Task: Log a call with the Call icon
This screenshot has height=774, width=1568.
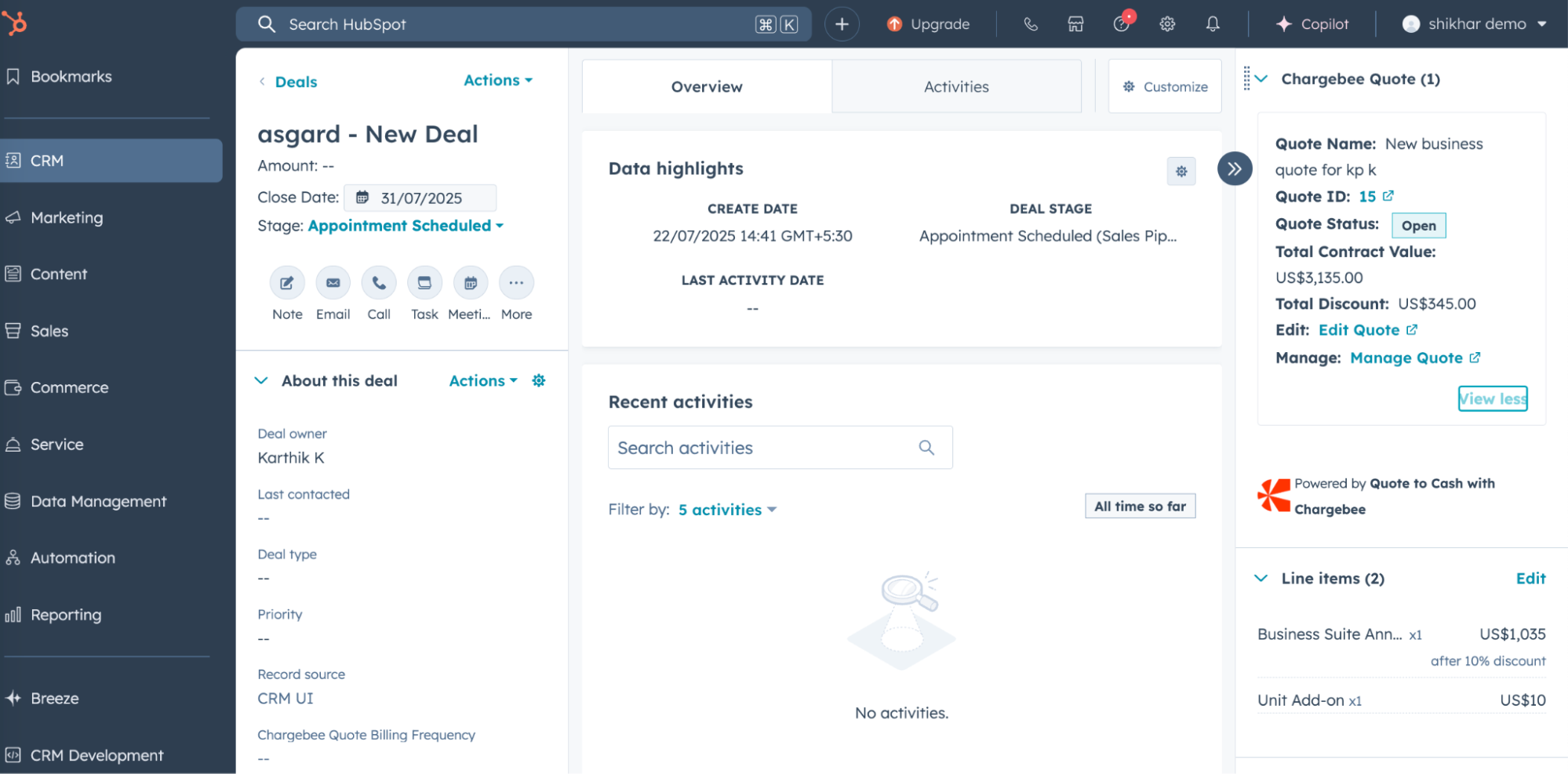Action: coord(379,283)
